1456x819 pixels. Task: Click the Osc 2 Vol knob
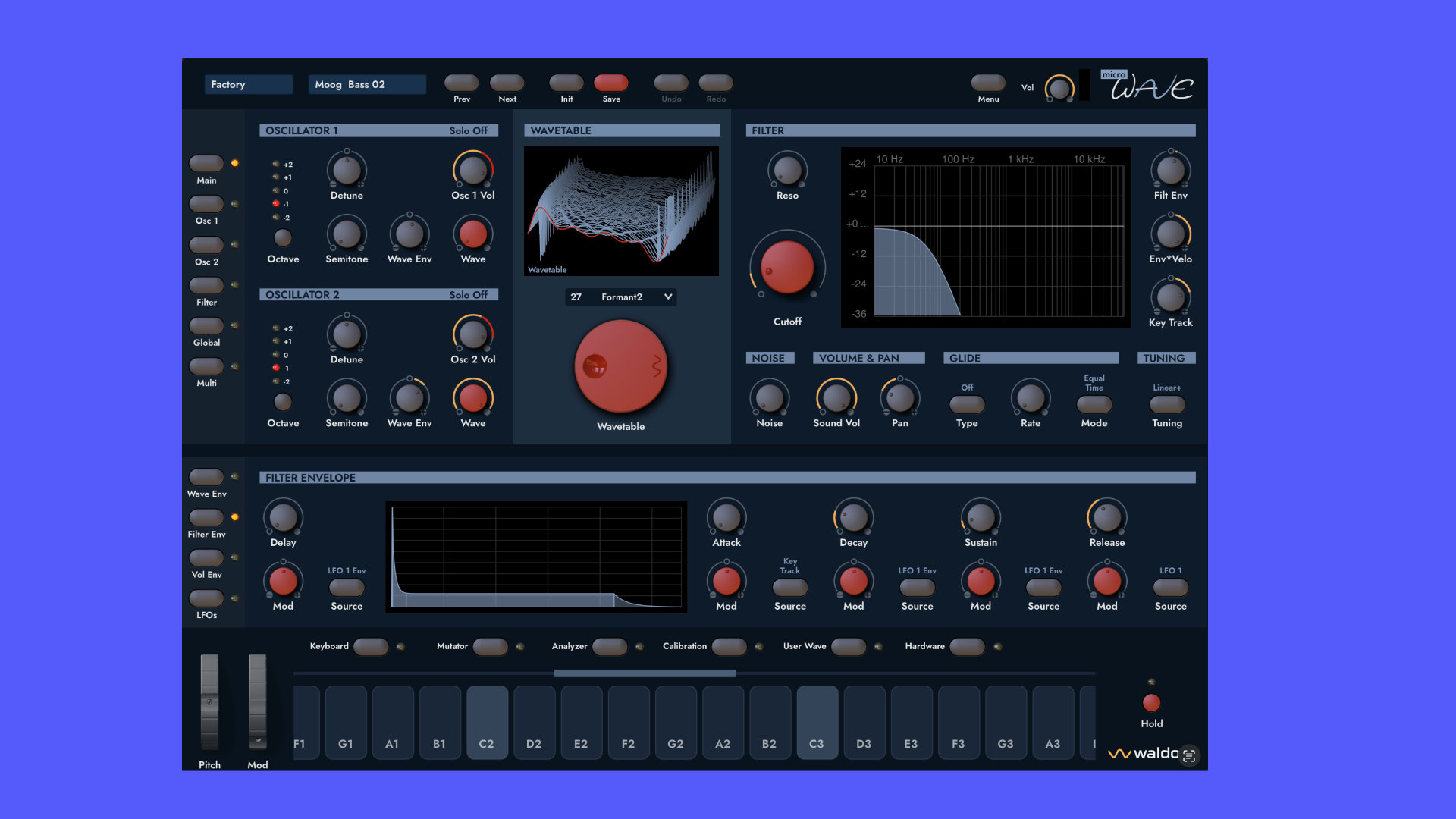(473, 334)
